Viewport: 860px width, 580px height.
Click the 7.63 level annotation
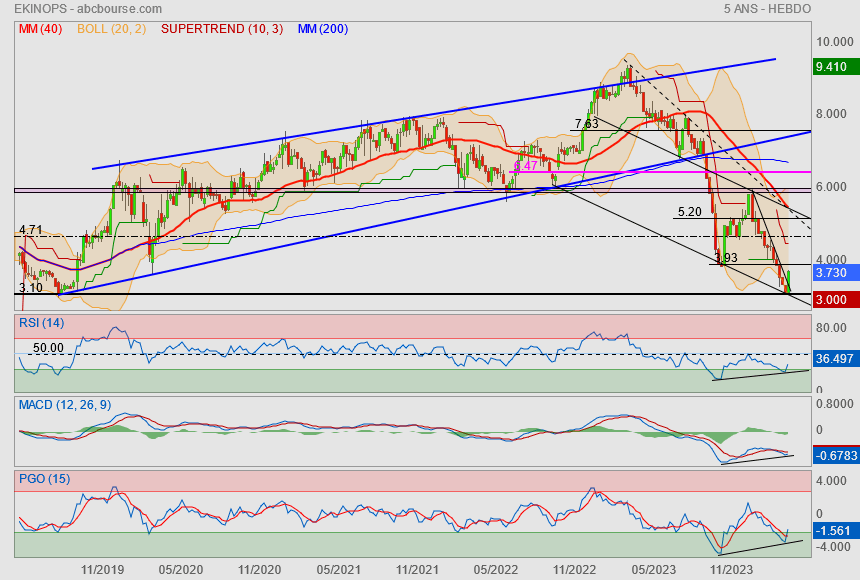586,123
